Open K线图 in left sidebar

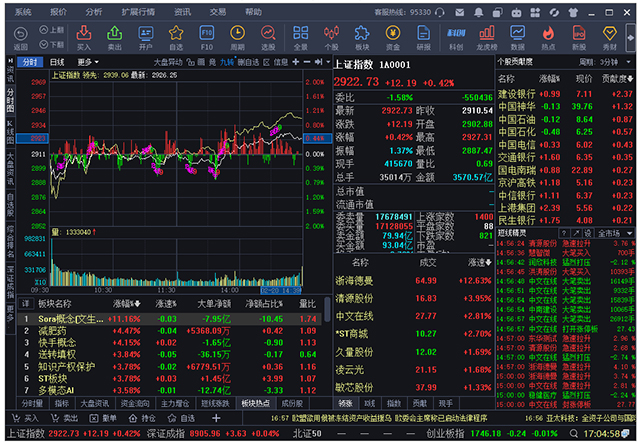10,133
